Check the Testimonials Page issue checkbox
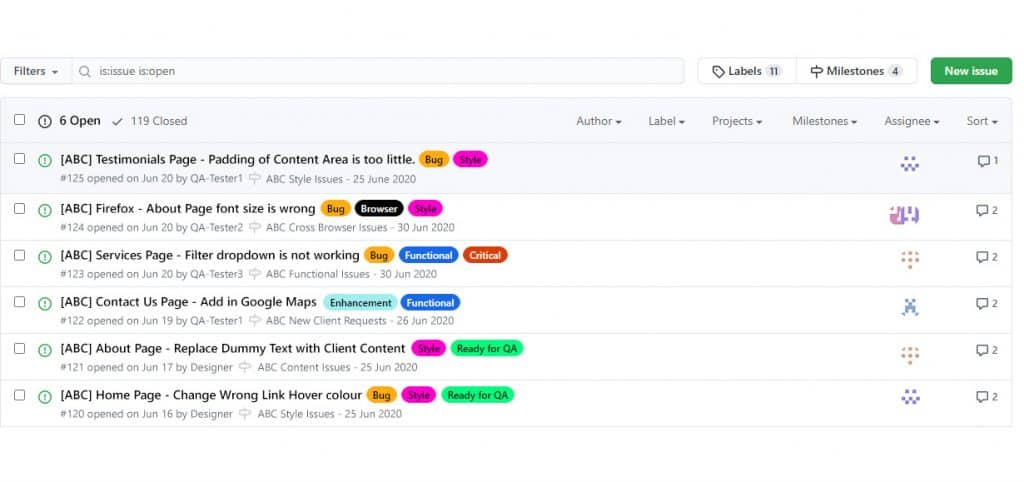This screenshot has width=1024, height=482. click(20, 159)
